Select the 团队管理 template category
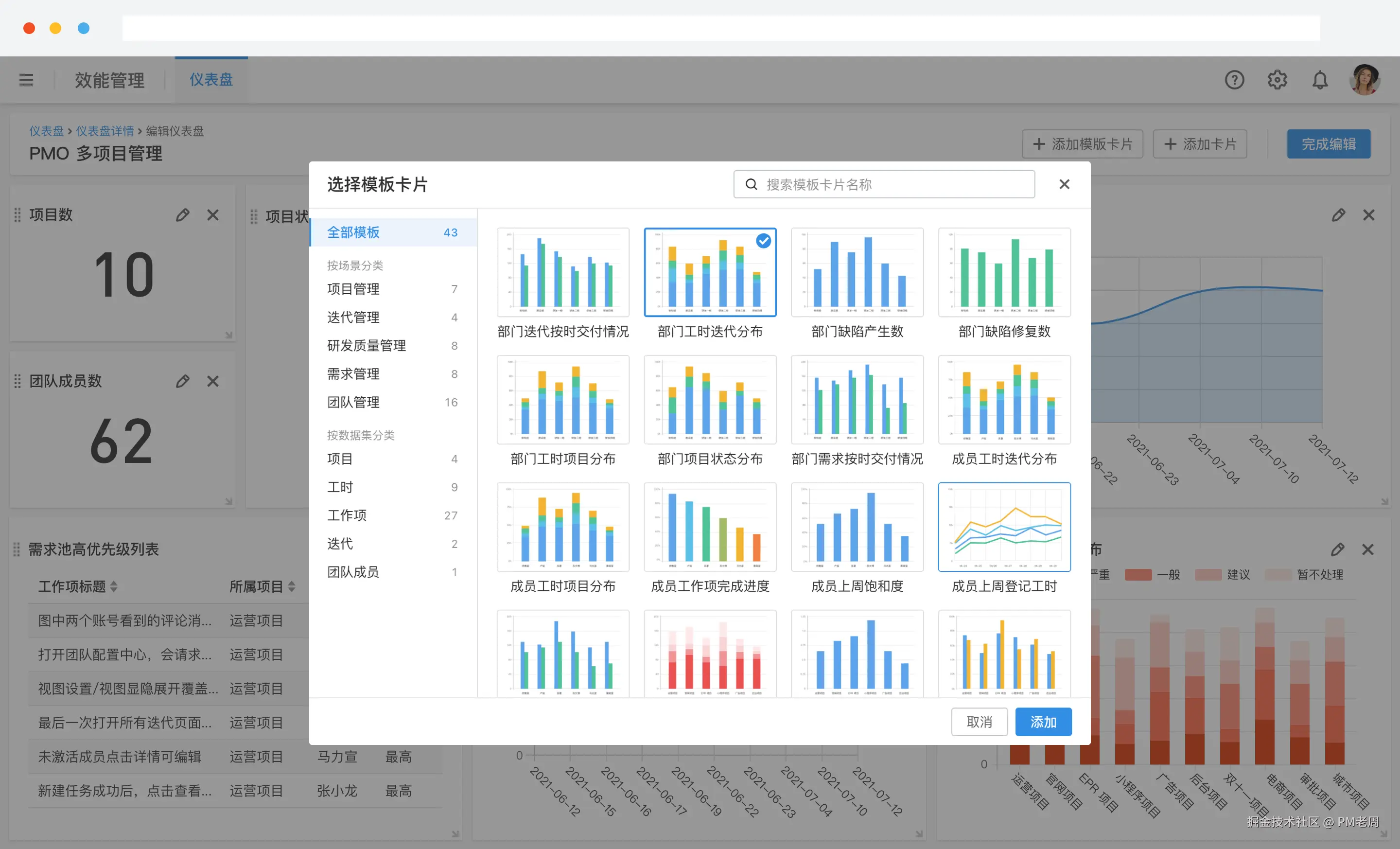Viewport: 1400px width, 849px height. pyautogui.click(x=353, y=402)
